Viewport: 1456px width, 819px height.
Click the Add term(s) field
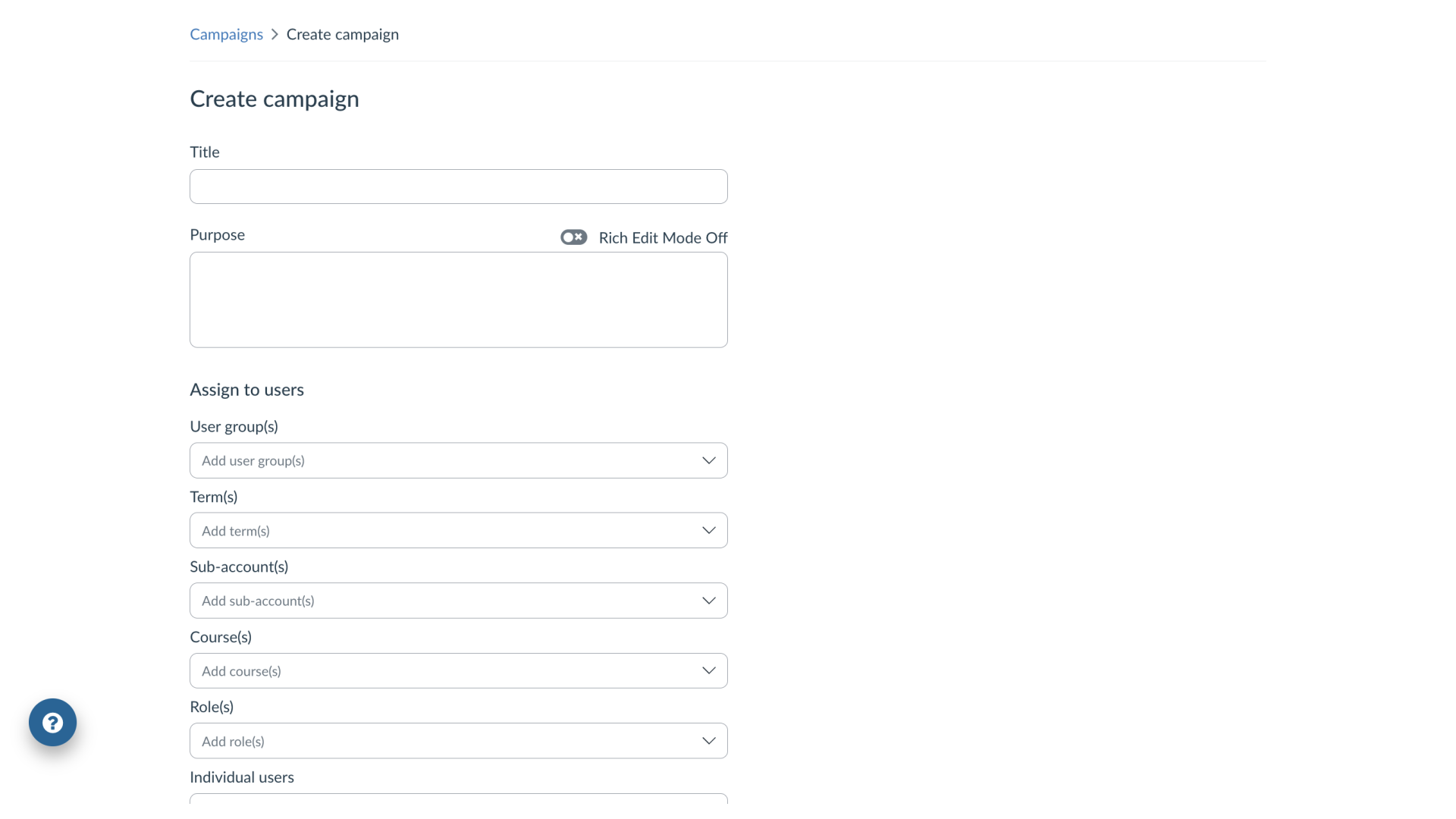pos(459,530)
